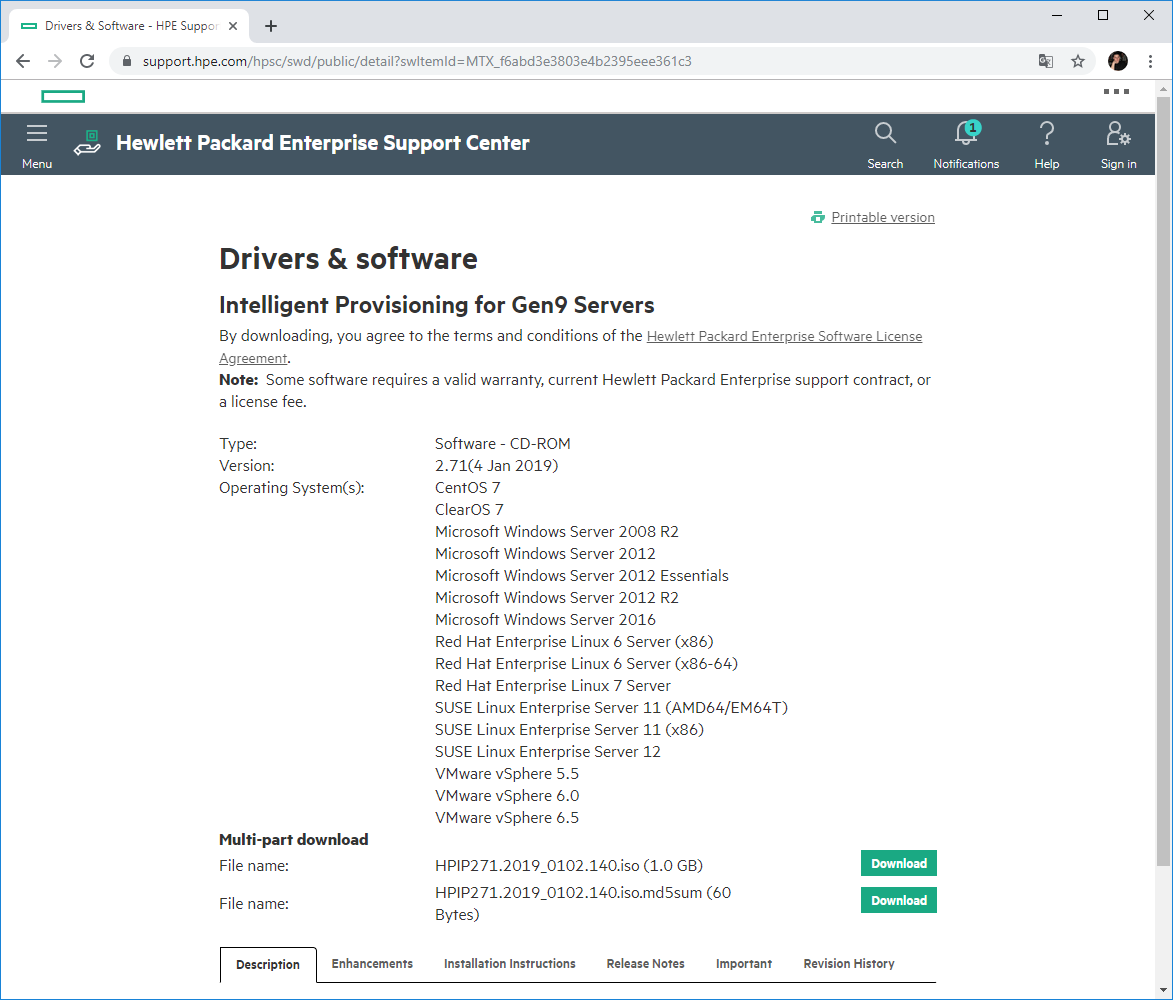Click the page vertical scrollbar thumb
Screen dimensions: 1173x1000
pos(1163,480)
